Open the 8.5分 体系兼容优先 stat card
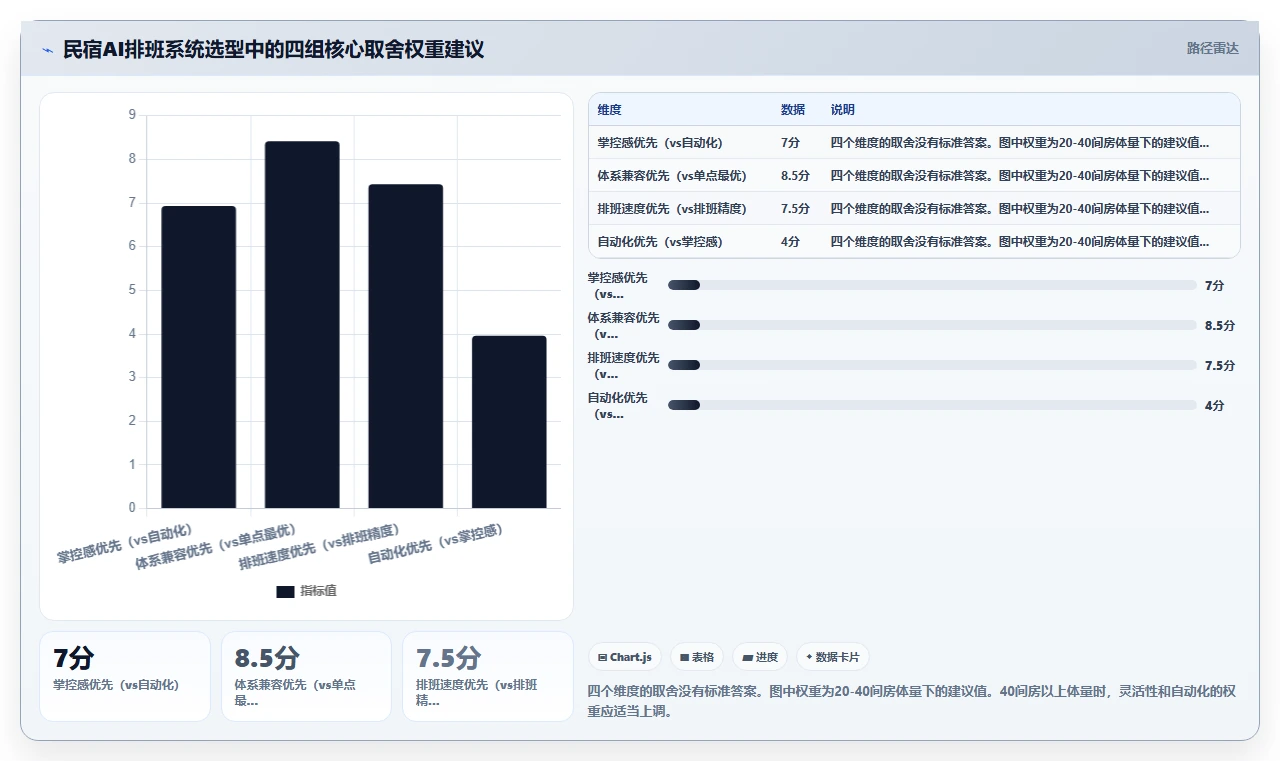 point(306,676)
